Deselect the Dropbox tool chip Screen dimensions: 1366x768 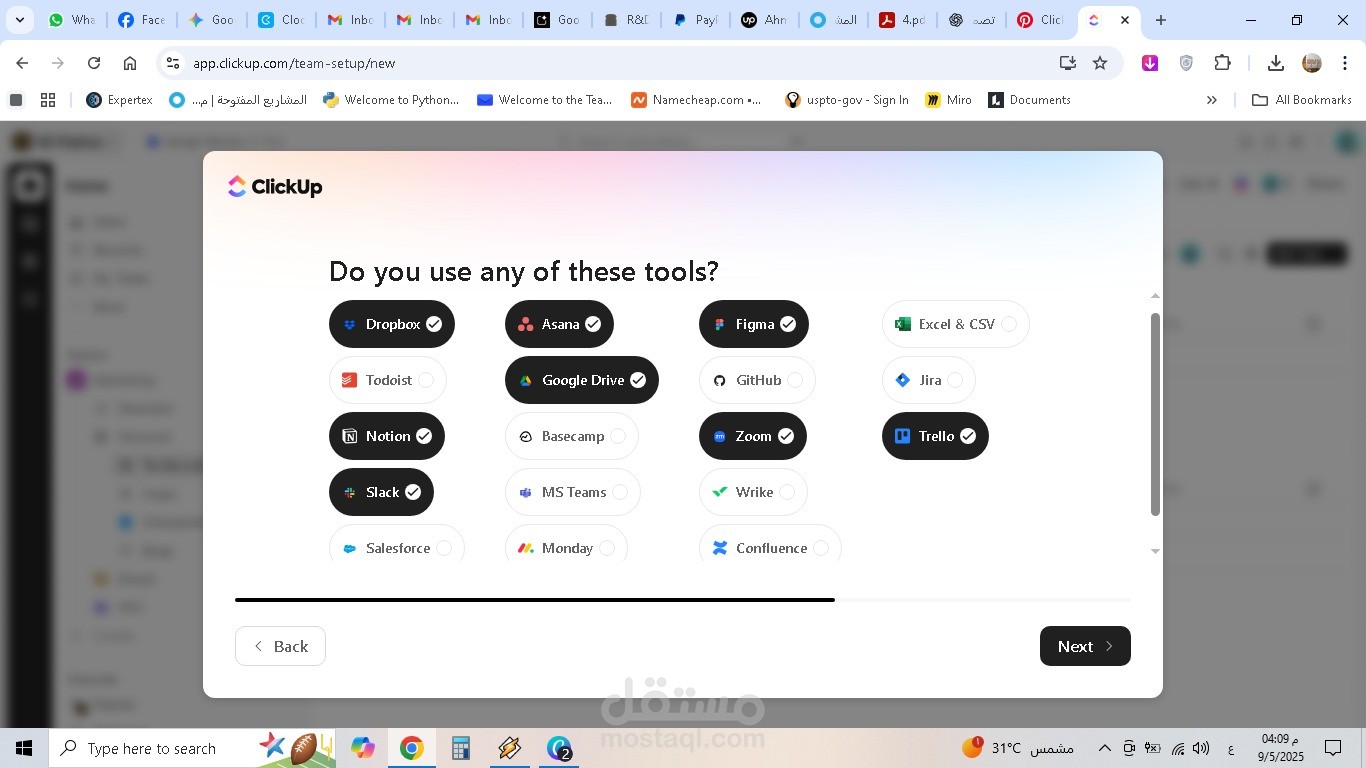(392, 324)
